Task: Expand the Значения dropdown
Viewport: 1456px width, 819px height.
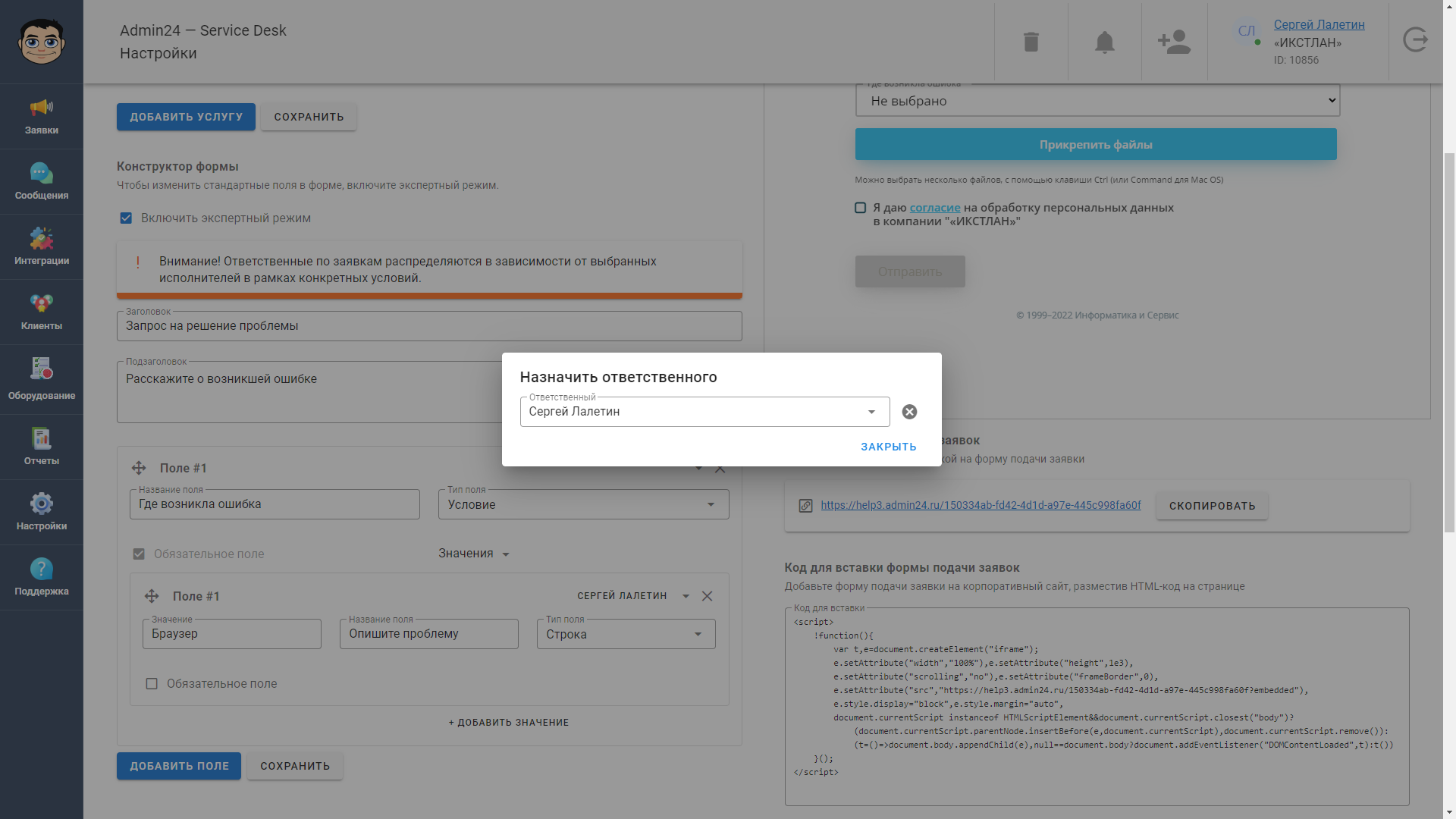Action: click(x=474, y=554)
